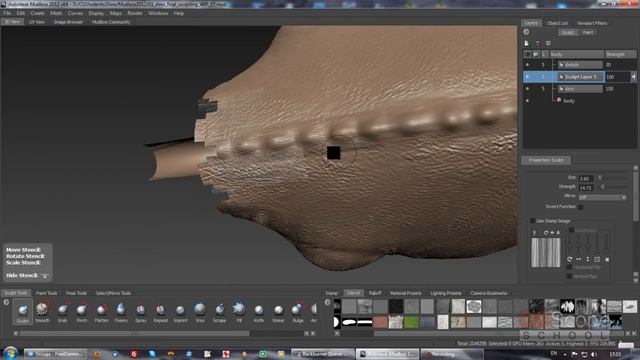Select the skin layer name
The image size is (640, 360).
pos(580,89)
